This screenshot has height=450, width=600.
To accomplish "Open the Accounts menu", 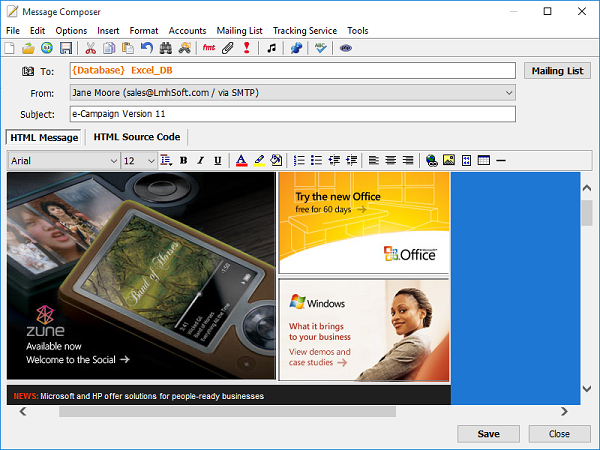I will coord(187,31).
